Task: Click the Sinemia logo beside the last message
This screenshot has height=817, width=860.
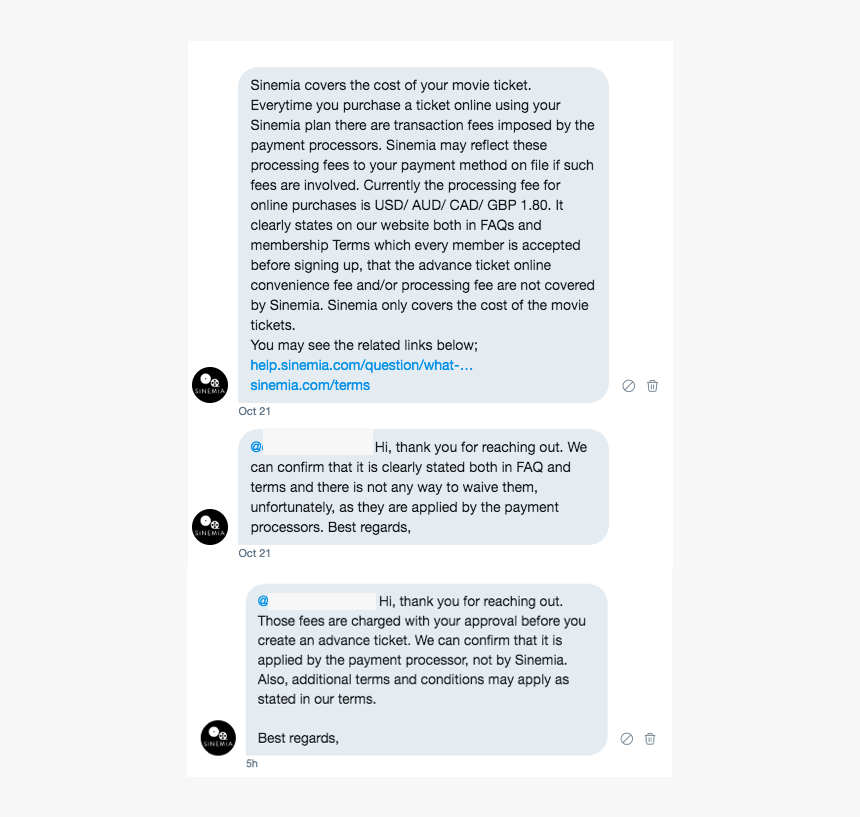Action: click(x=217, y=738)
